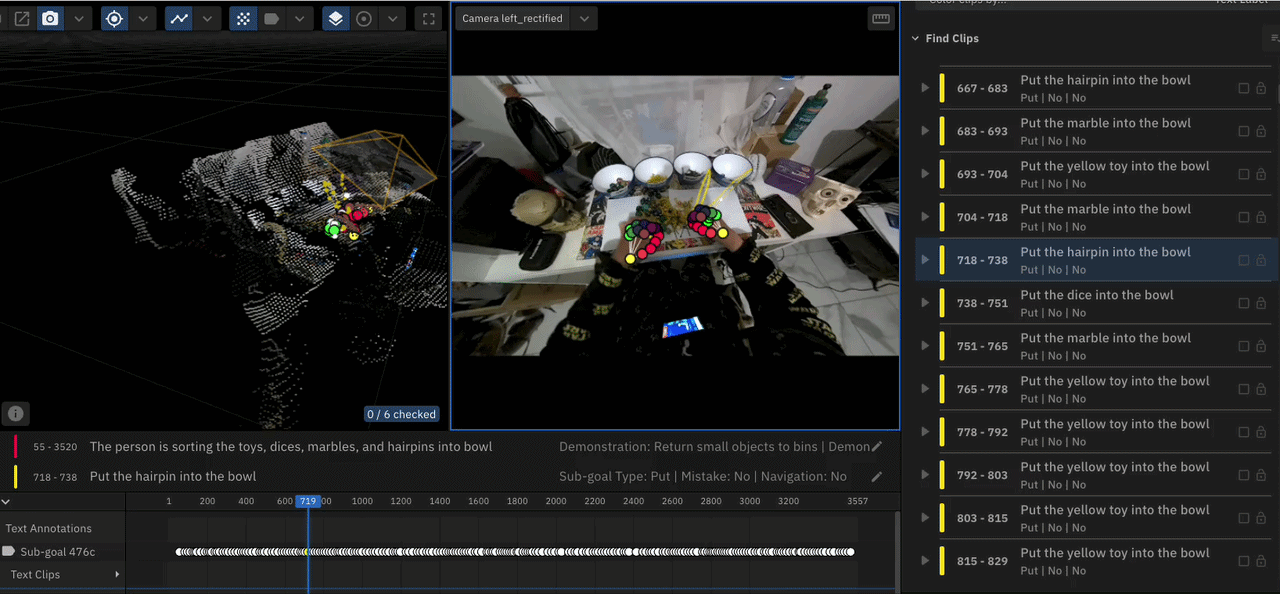The image size is (1280, 594).
Task: Check the checkbox for clip 693 - 704
Action: [1244, 174]
